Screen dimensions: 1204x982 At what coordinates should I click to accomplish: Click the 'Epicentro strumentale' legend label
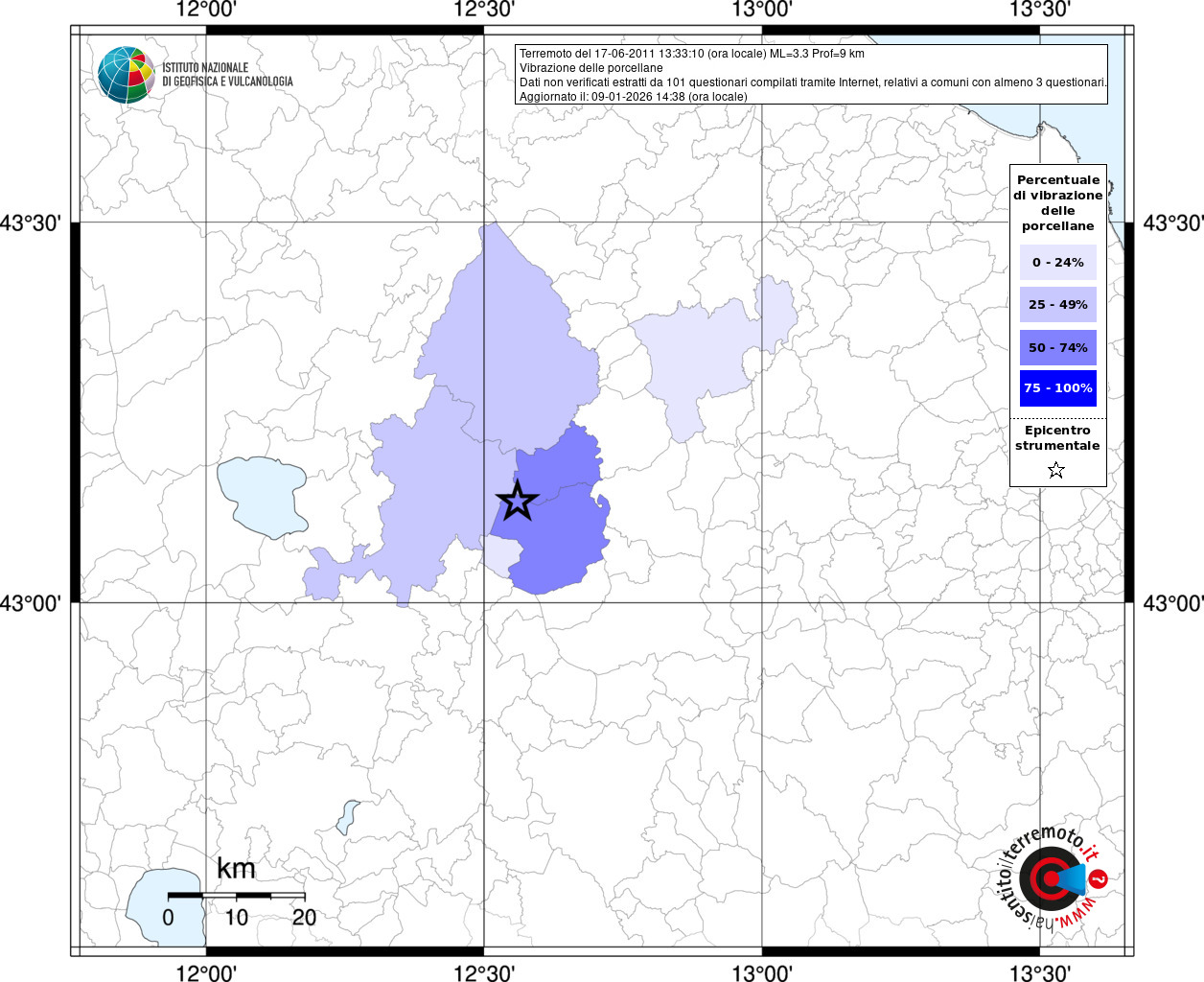1057,437
